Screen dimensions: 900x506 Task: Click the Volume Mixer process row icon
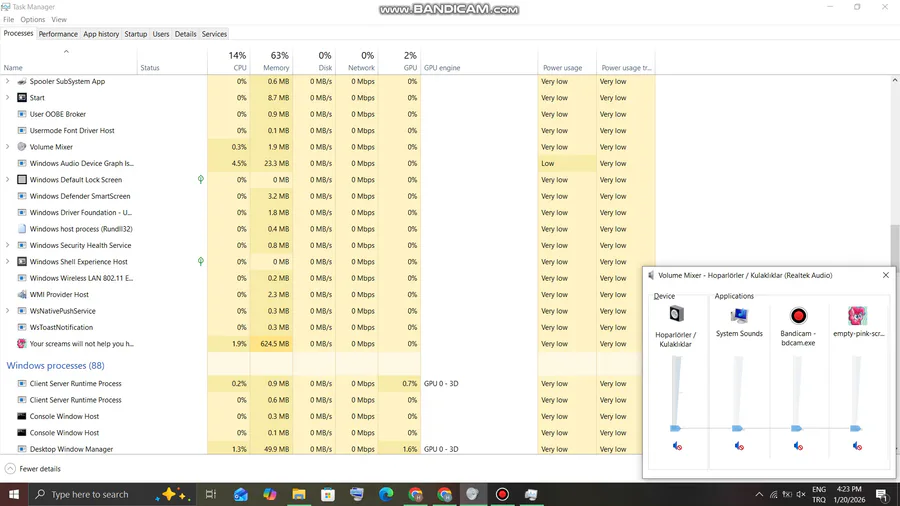[x=22, y=147]
